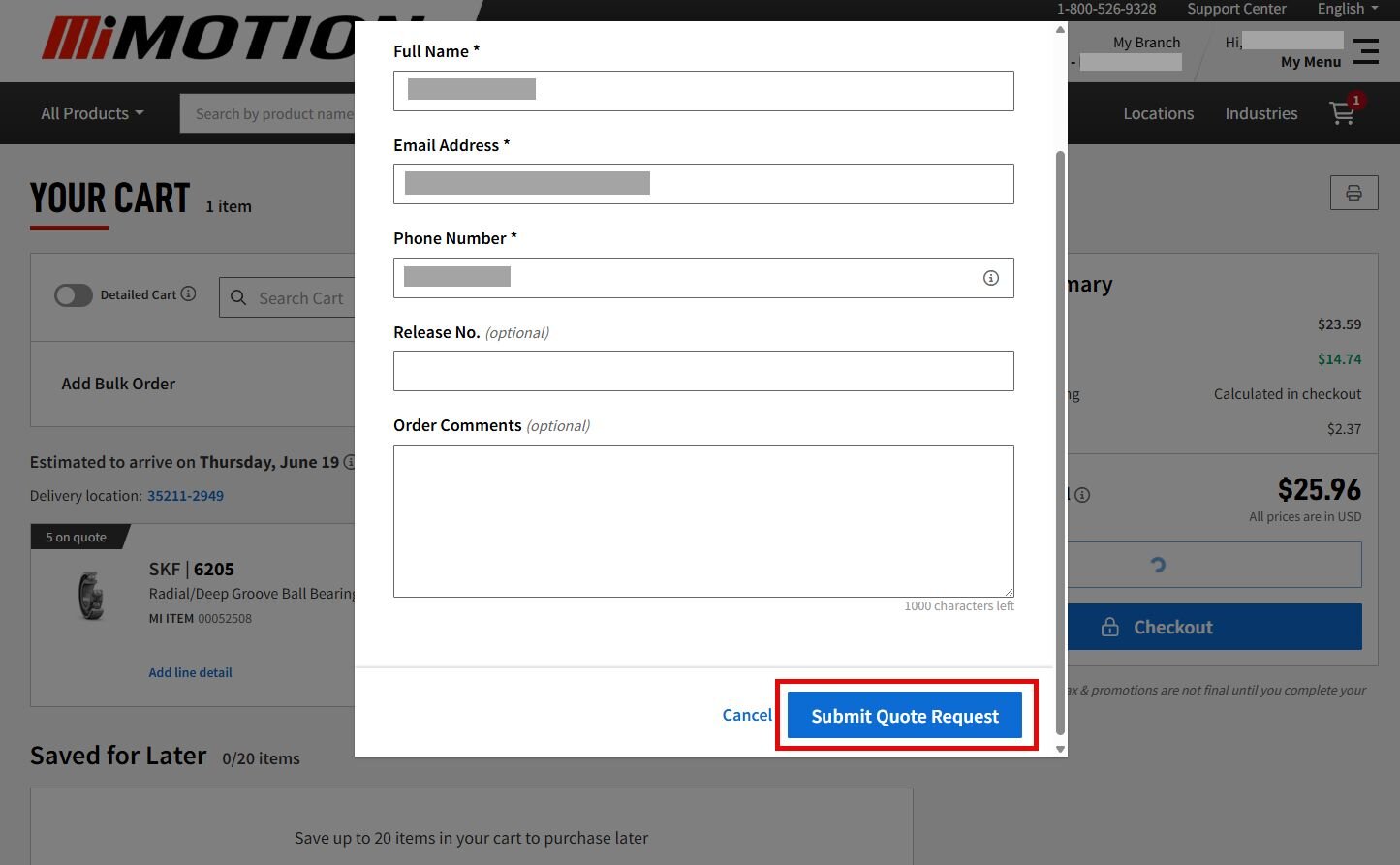Open the Industries menu item
Screen dimensions: 1400x865
tap(1260, 113)
